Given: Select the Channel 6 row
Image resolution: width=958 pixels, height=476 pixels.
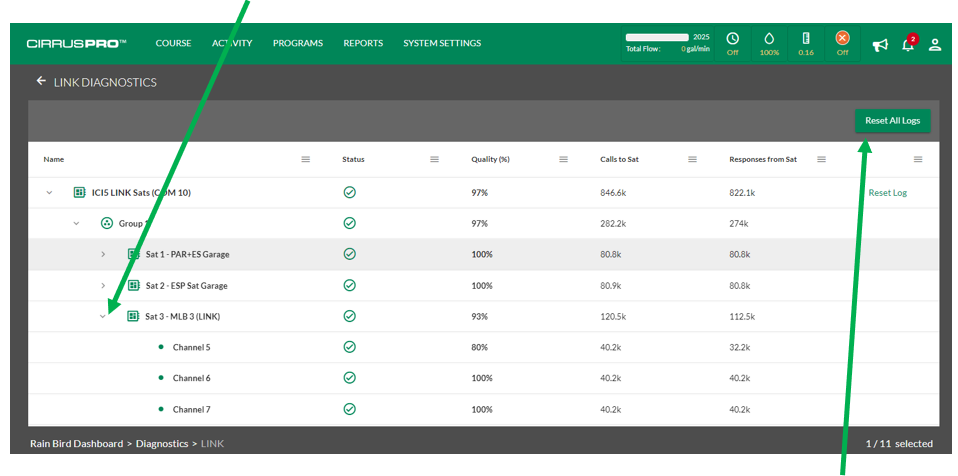Looking at the screenshot, I should 483,378.
